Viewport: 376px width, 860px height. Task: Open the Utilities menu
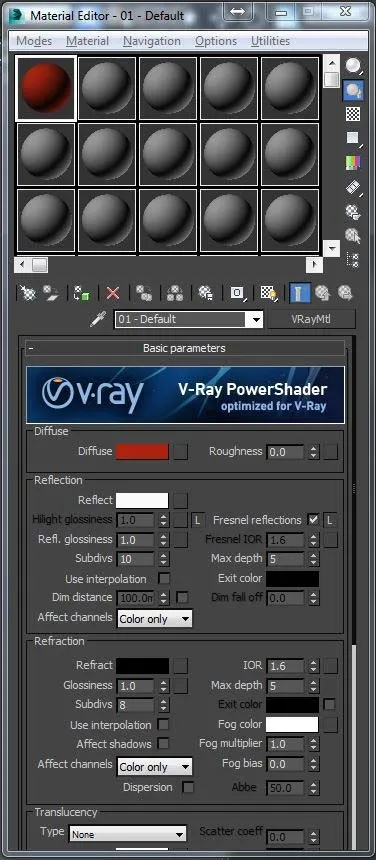tap(270, 41)
